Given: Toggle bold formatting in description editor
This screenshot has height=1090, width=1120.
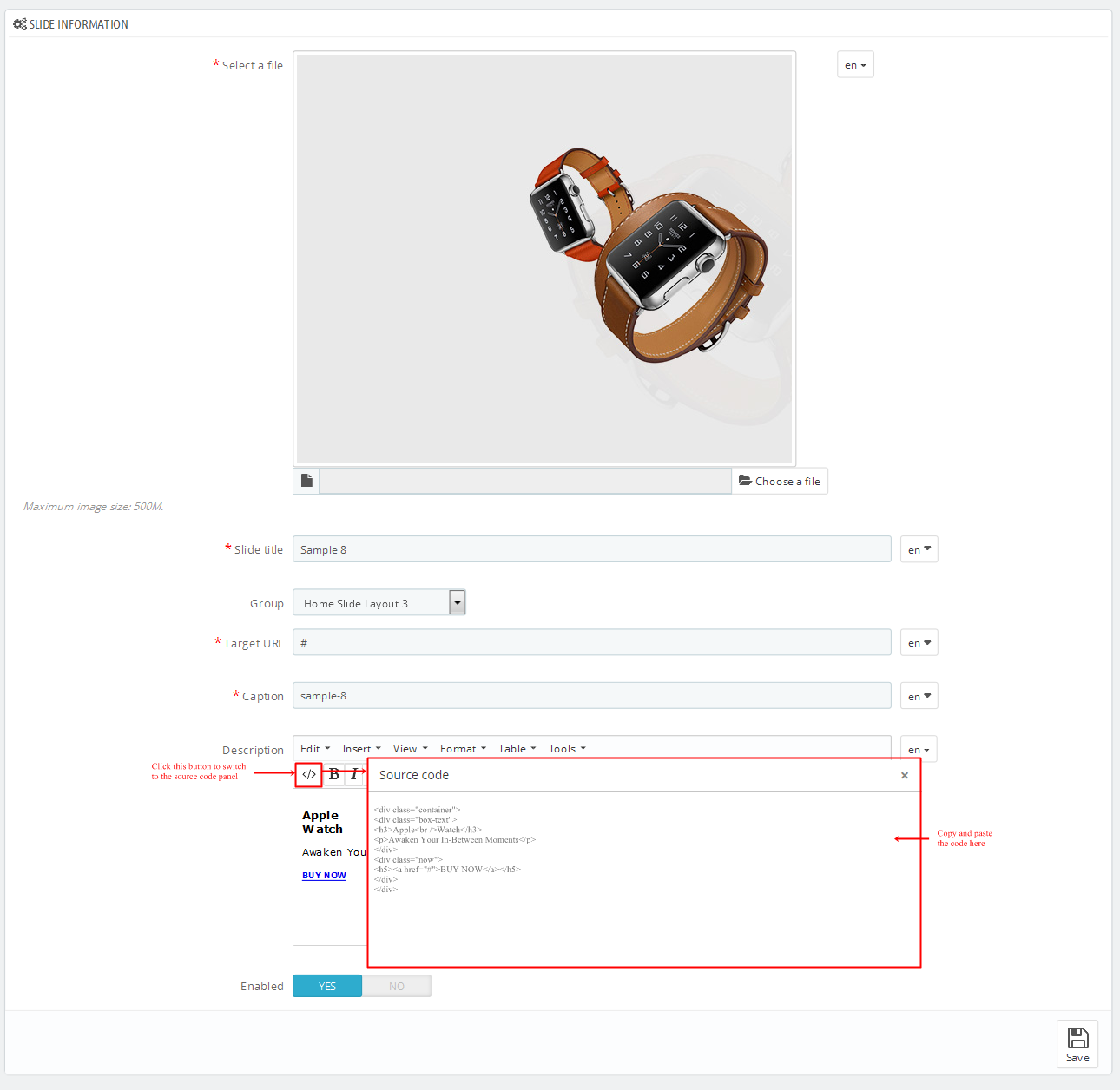Looking at the screenshot, I should click(334, 774).
